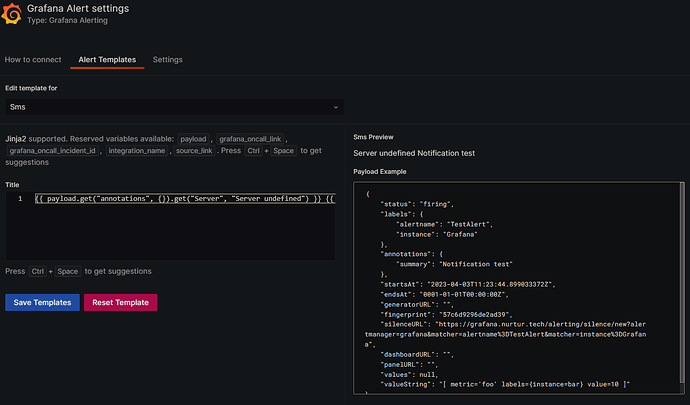Click the Grafana logo icon
The height and width of the screenshot is (405, 690).
coord(11,14)
